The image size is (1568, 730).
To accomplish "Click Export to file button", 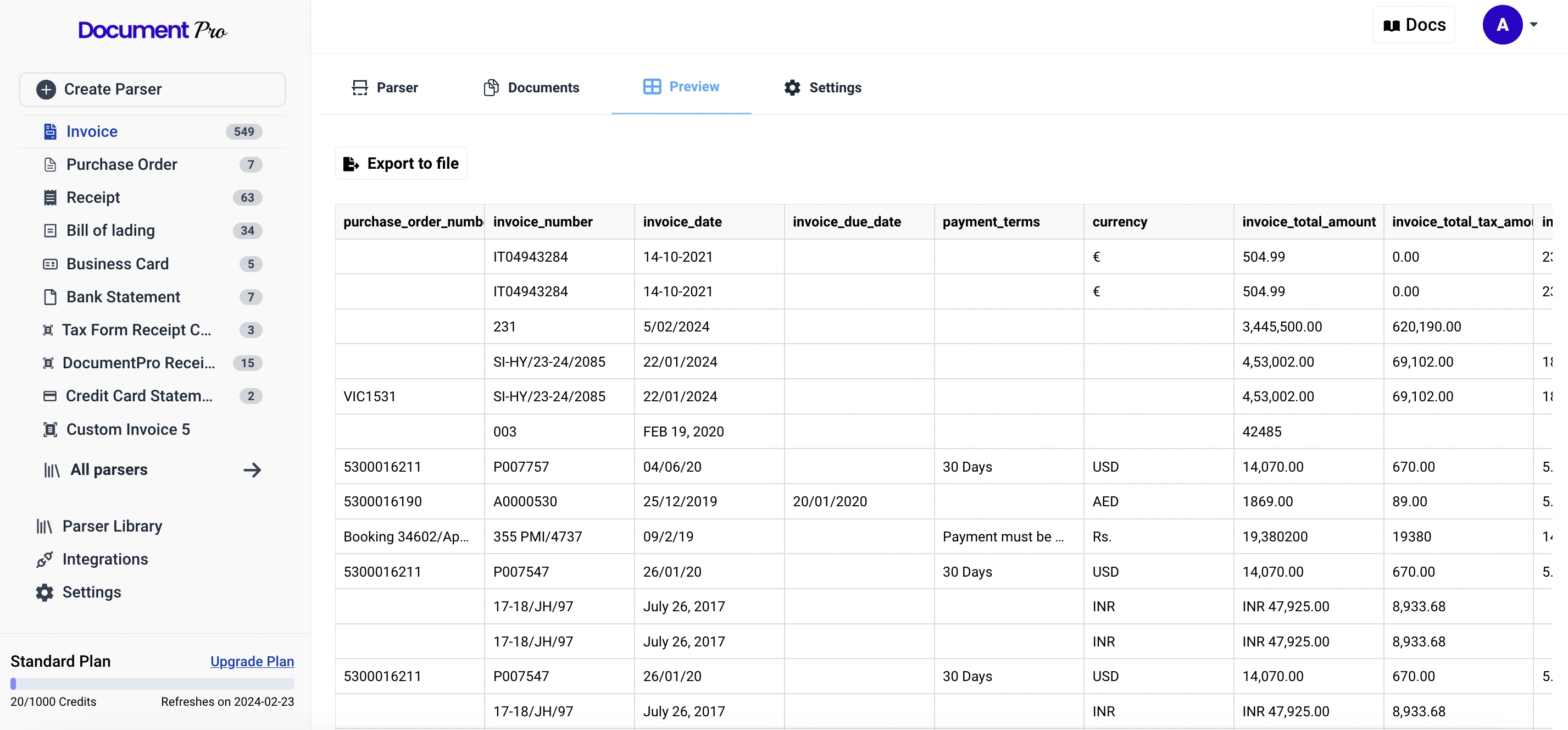I will tap(401, 164).
